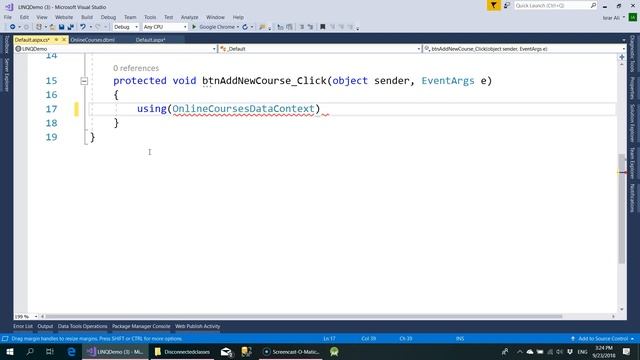Click the Undo toolbar icon
This screenshot has width=640, height=360.
83,27
